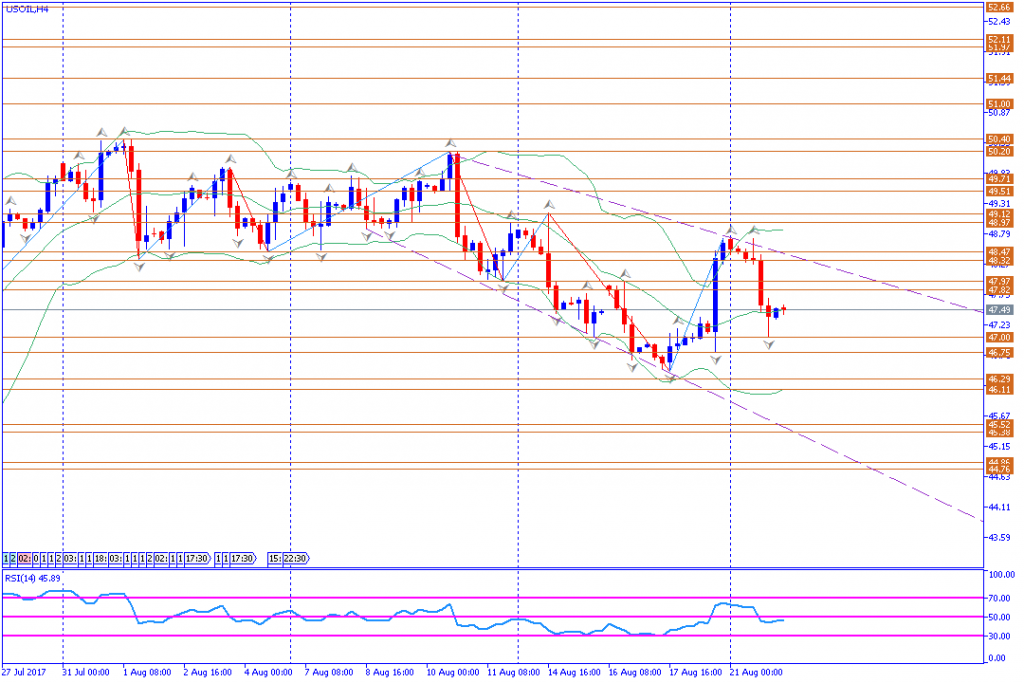Select the 18: event marker tag
This screenshot has width=1024, height=683.
click(x=101, y=558)
